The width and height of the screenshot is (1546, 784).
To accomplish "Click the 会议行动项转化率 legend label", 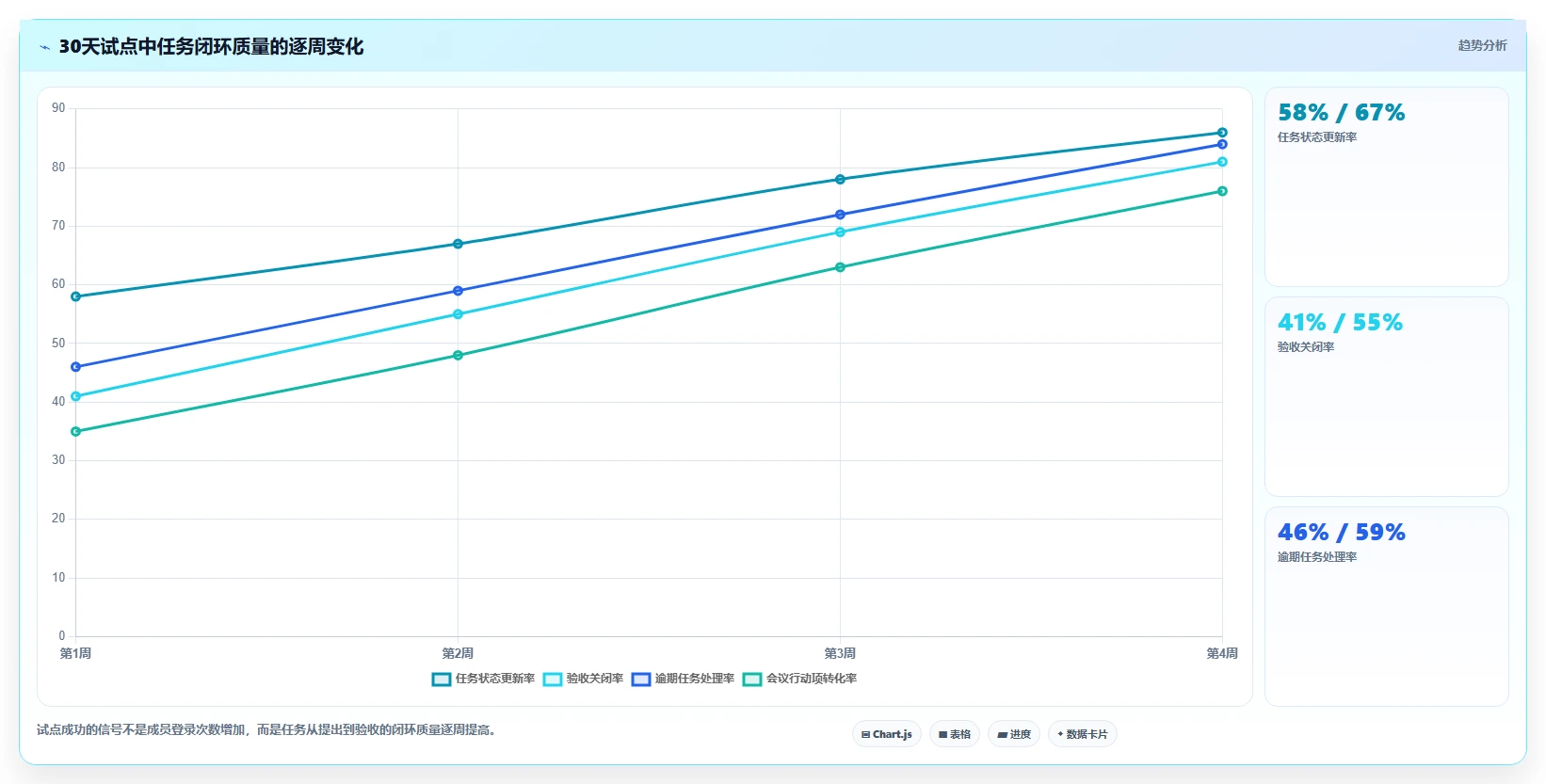I will (x=812, y=679).
